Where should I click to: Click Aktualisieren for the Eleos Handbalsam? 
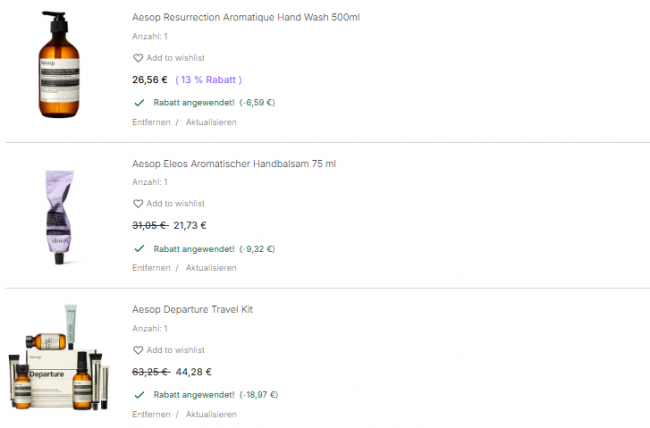click(210, 268)
